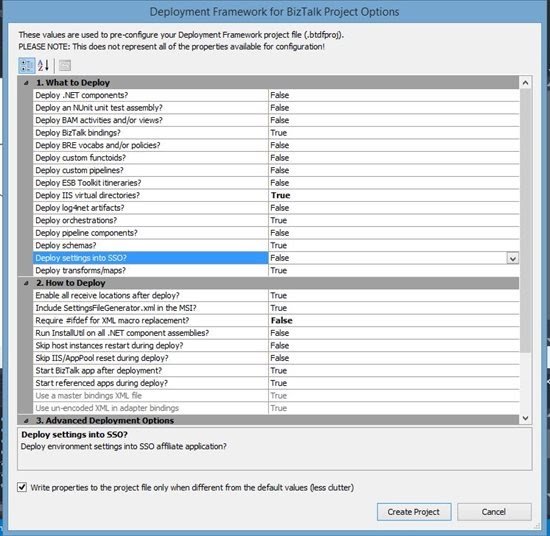550x536 pixels.
Task: Select 'Deploy settings into SSO?' row label
Action: (150, 258)
